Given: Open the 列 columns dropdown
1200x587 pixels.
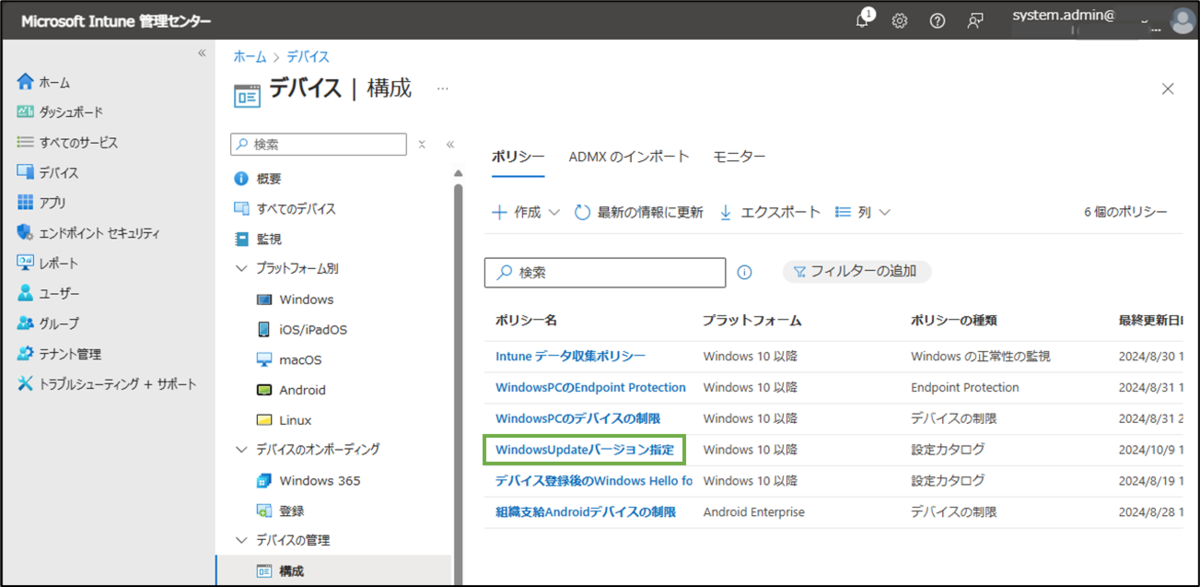Looking at the screenshot, I should tap(862, 212).
